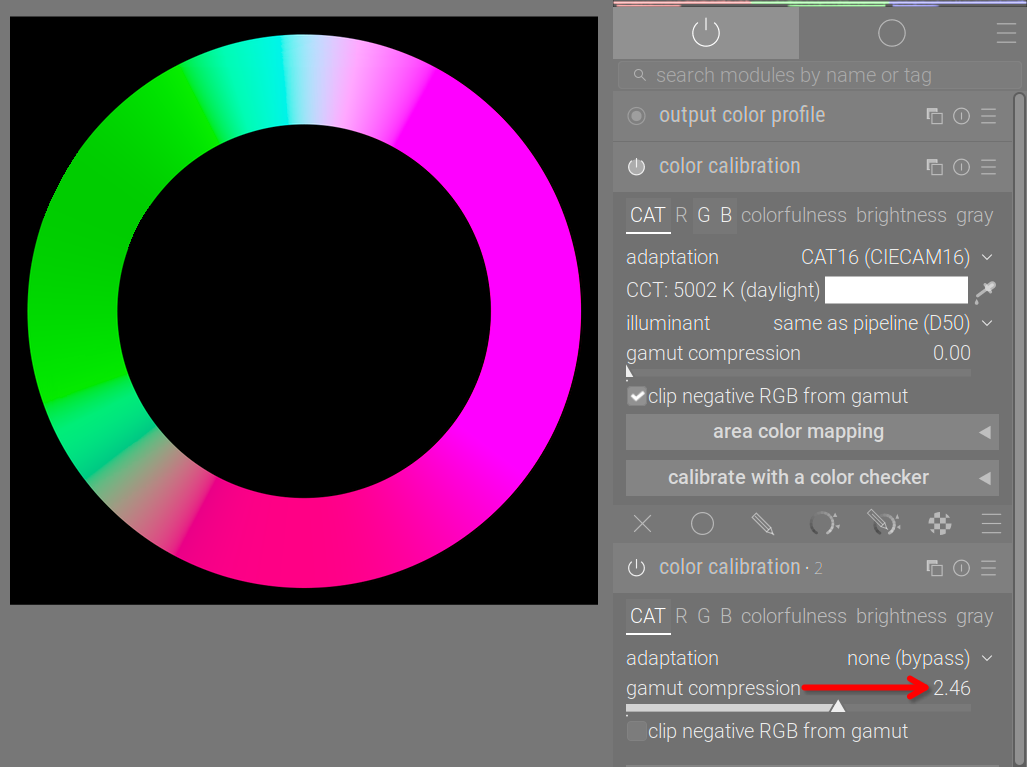This screenshot has height=767, width=1027.
Task: Uncheck clip negative RGB from gamut (first module)
Action: pos(637,396)
